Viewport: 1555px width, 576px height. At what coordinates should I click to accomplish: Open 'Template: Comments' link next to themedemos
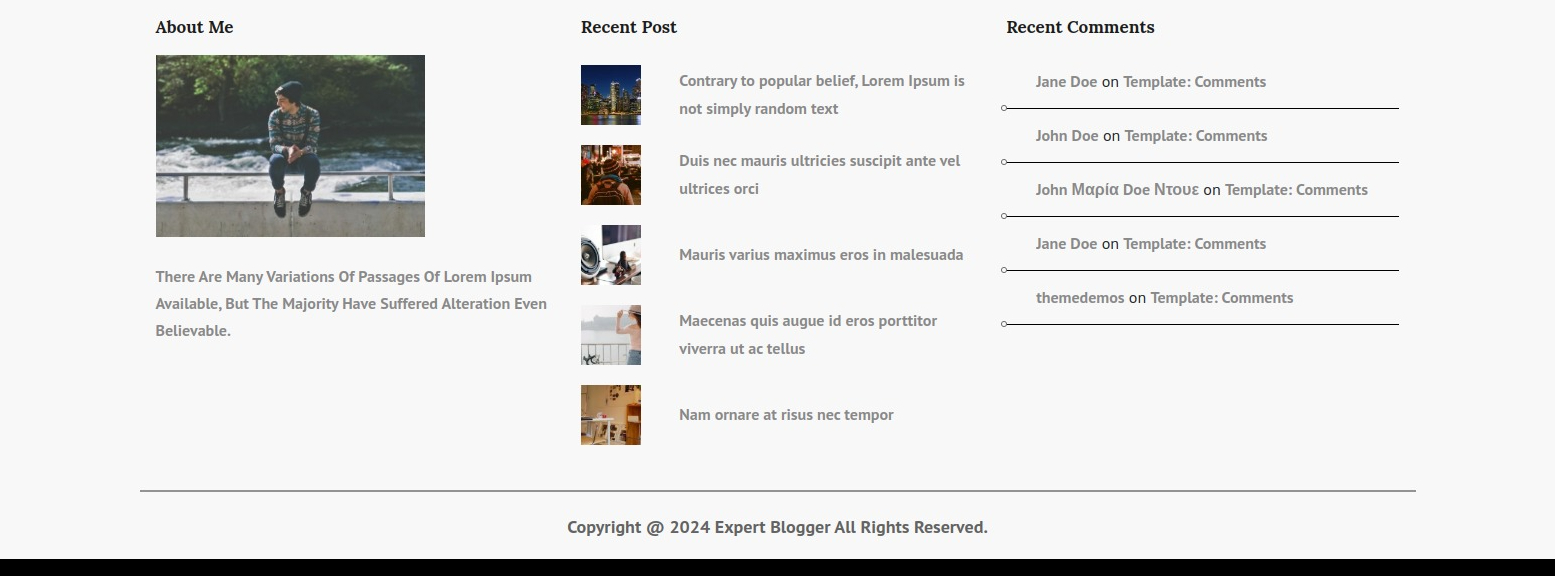[x=1221, y=298]
